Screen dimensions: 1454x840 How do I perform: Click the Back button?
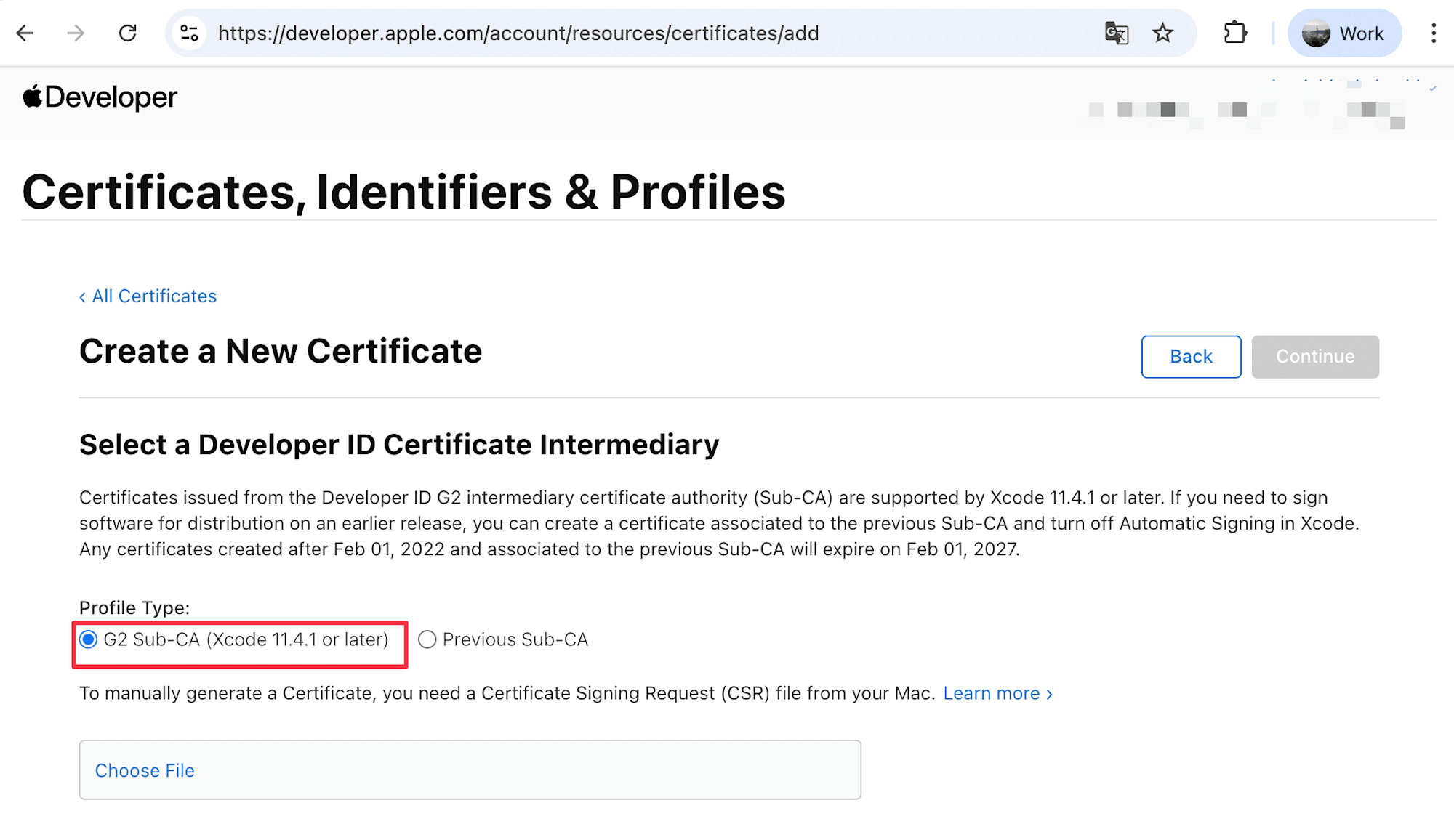1191,357
